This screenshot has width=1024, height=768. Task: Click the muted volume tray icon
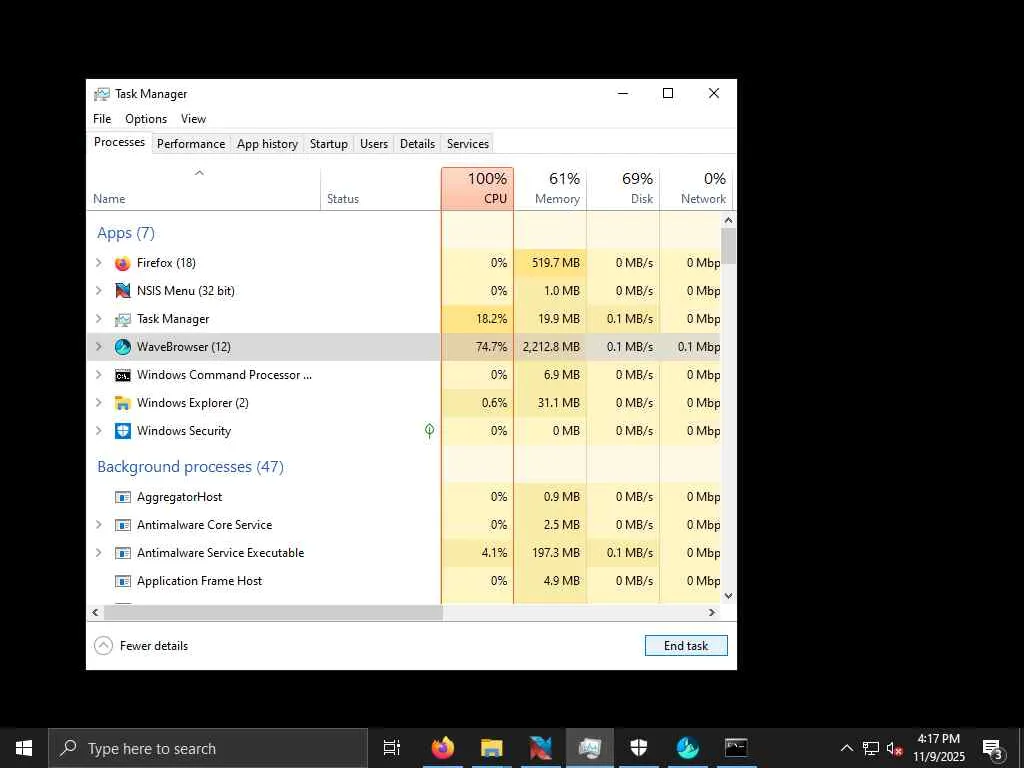point(894,748)
